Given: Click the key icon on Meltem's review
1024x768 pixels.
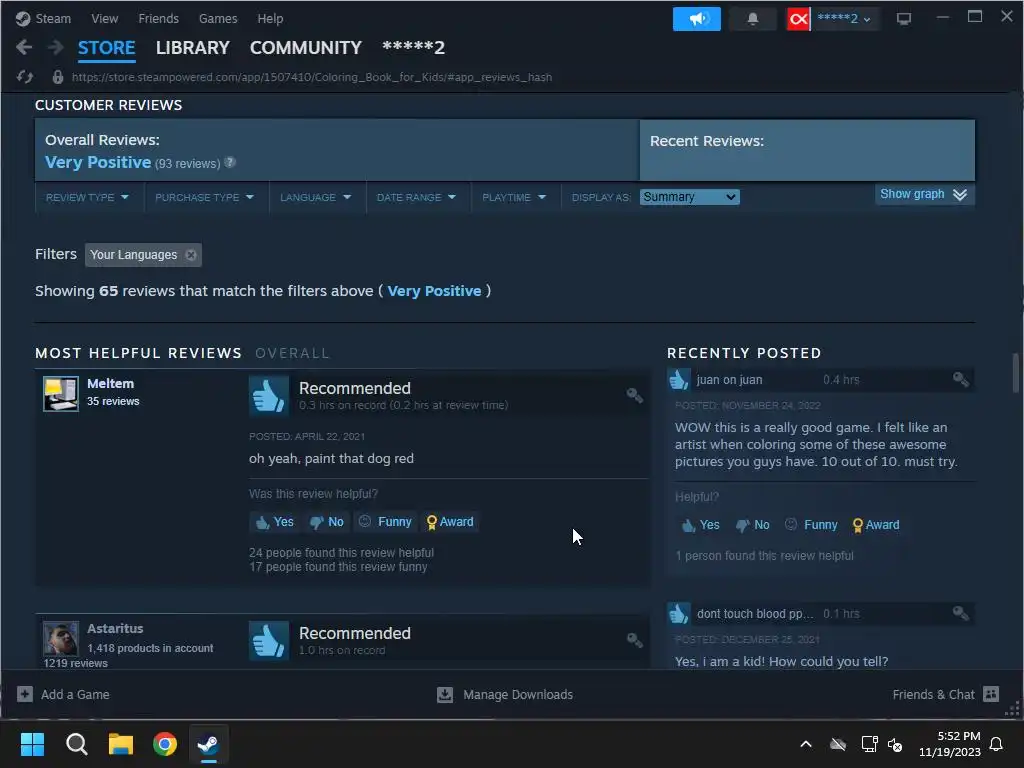Looking at the screenshot, I should click(634, 394).
